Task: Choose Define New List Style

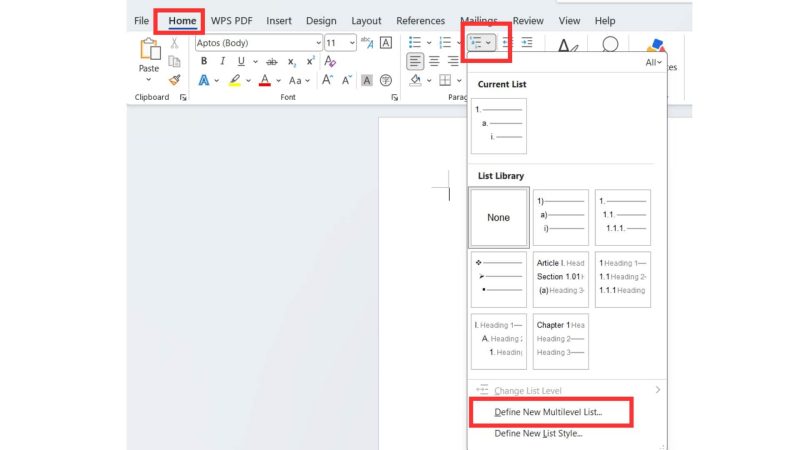Action: [538, 434]
